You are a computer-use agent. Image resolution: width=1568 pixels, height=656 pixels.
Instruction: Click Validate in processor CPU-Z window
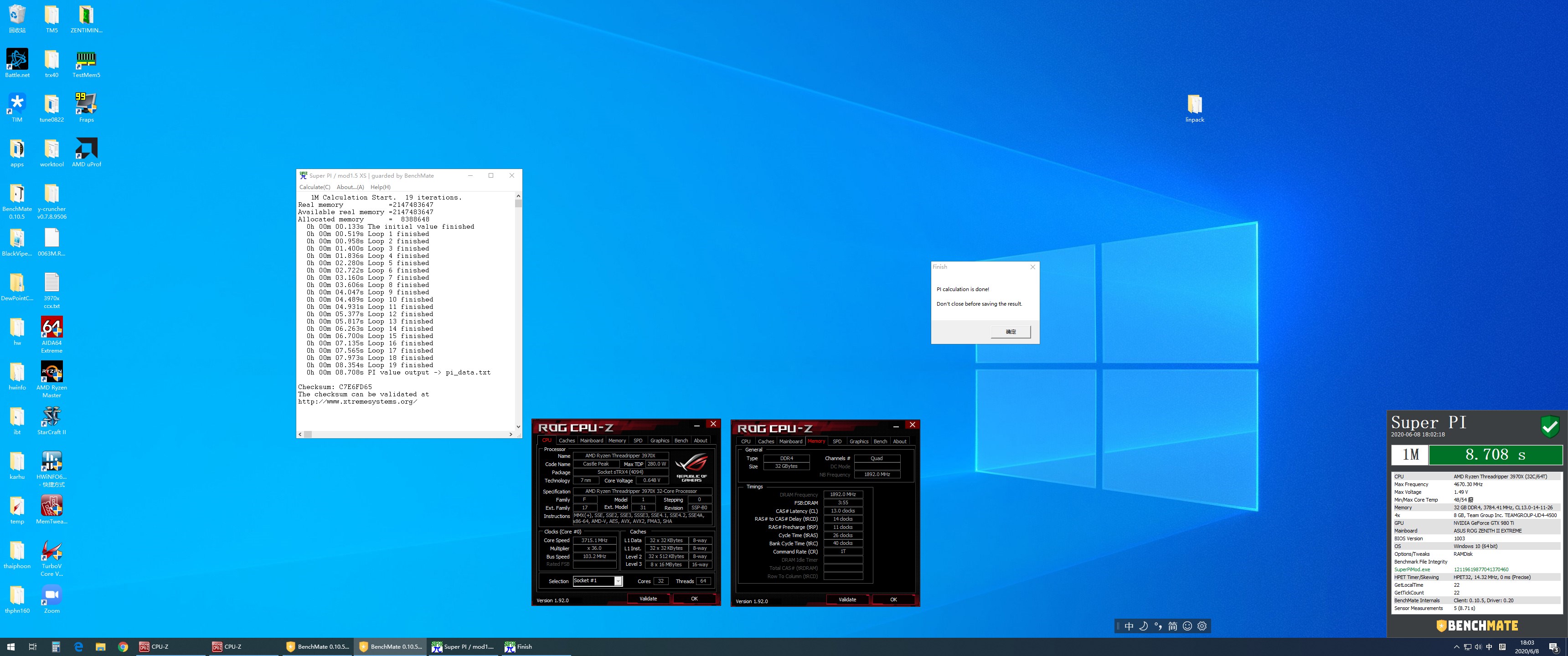tap(648, 598)
